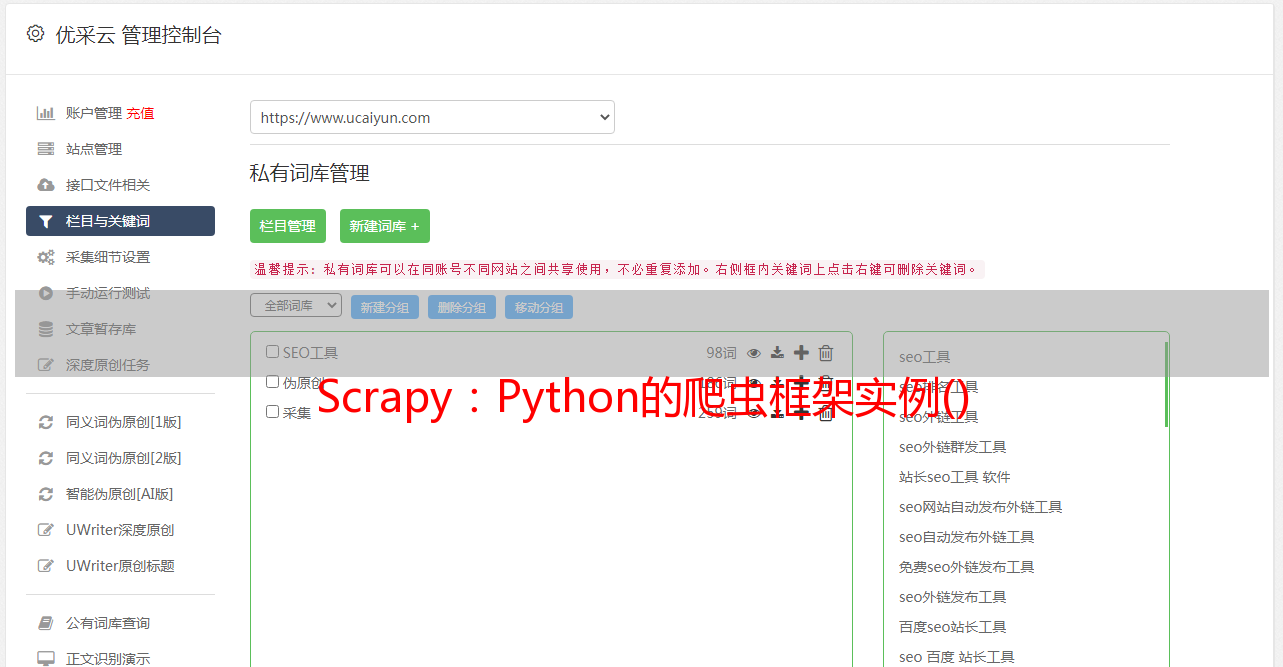Click the 新建分组 button
Image resolution: width=1283 pixels, height=667 pixels.
385,307
